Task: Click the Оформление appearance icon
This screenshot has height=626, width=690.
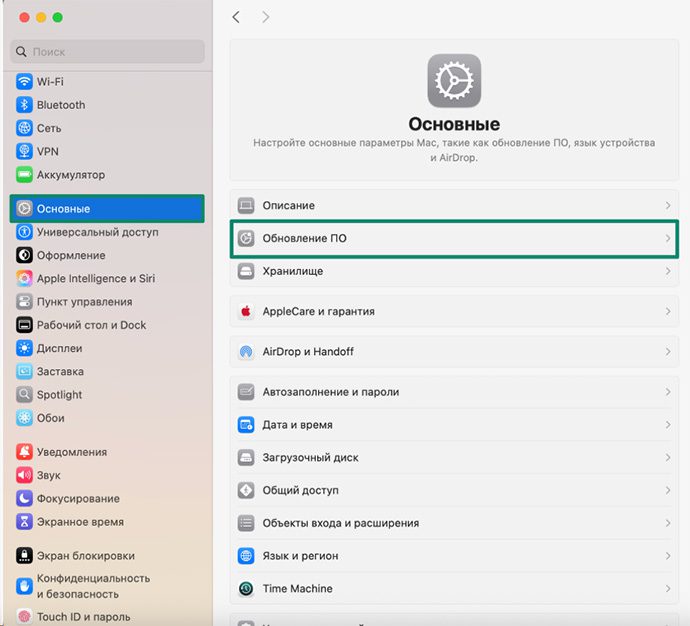Action: click(x=24, y=255)
